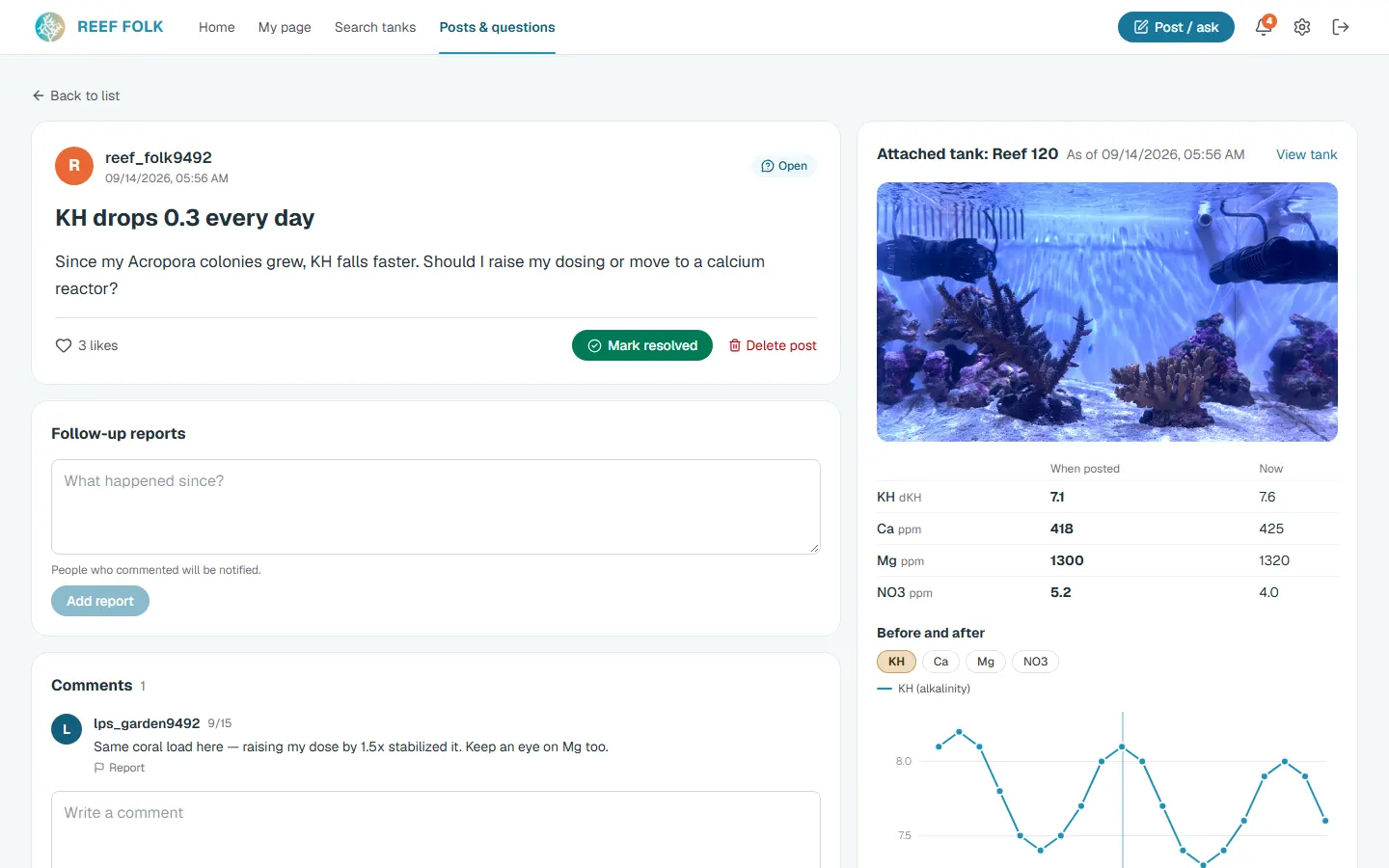The image size is (1389, 868).
Task: Select the Mg when-posted value 1300
Action: click(1067, 560)
